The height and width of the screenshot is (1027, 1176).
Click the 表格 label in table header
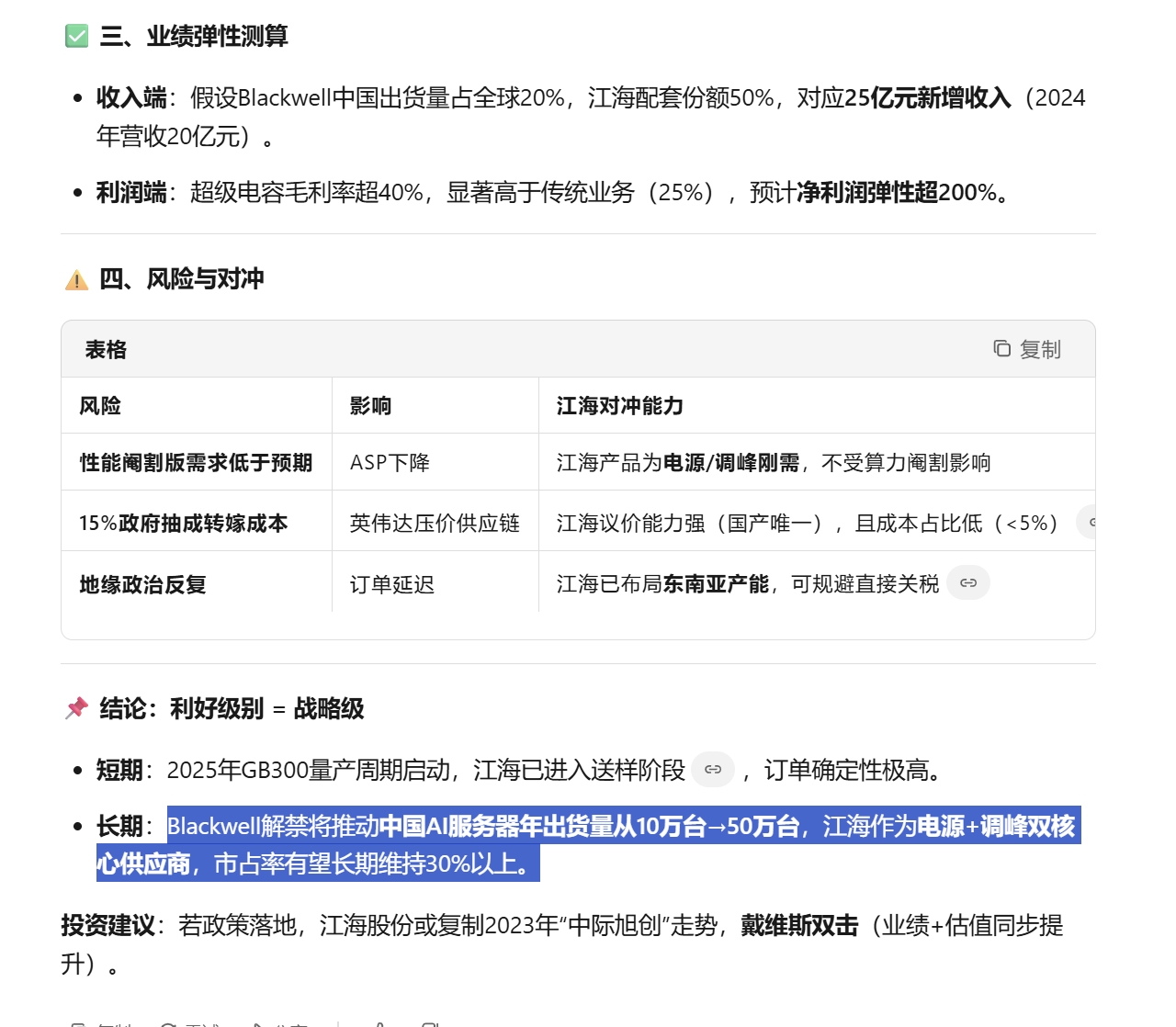pos(106,349)
